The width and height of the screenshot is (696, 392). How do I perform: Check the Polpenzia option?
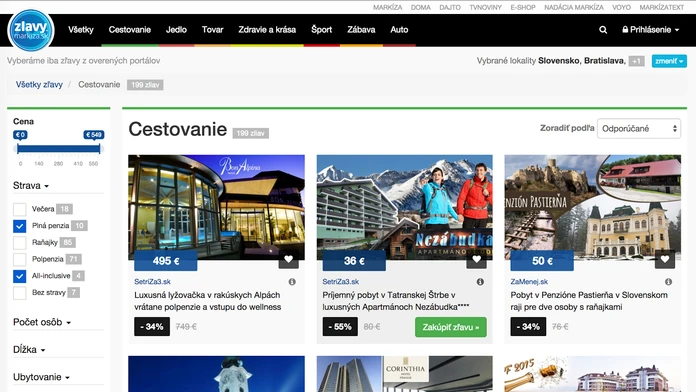coord(20,259)
